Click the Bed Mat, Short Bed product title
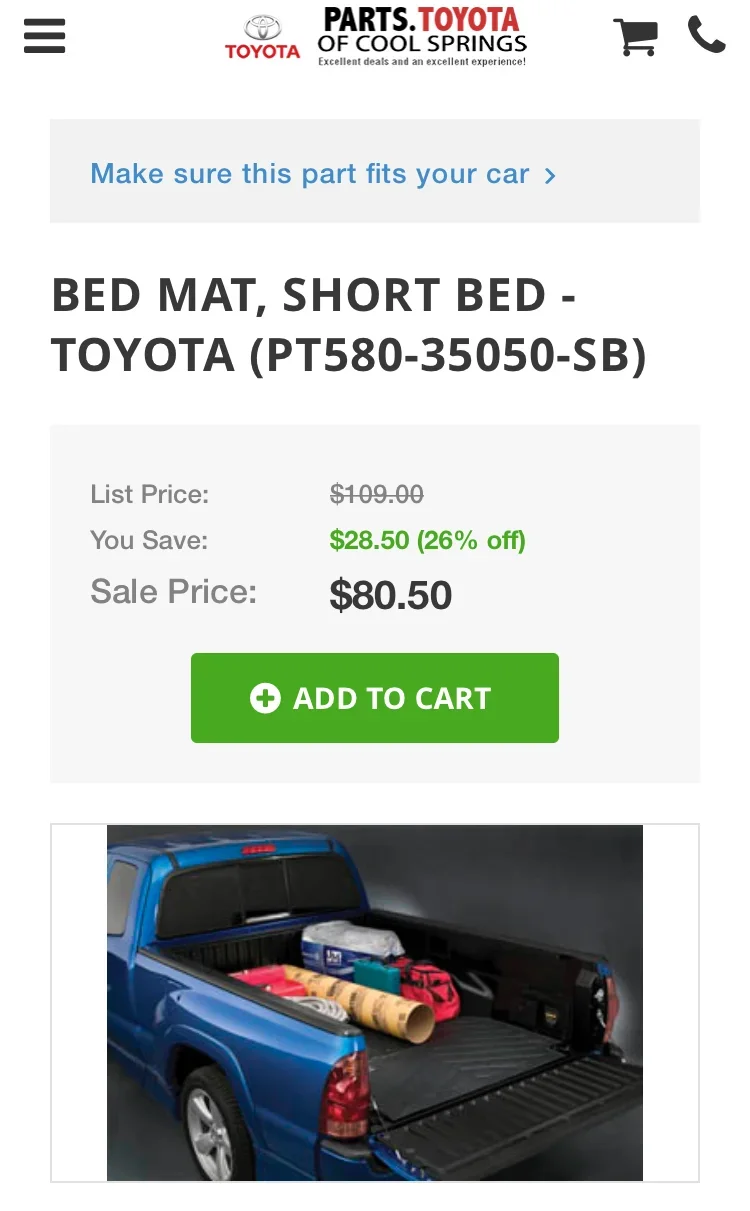 tap(312, 296)
